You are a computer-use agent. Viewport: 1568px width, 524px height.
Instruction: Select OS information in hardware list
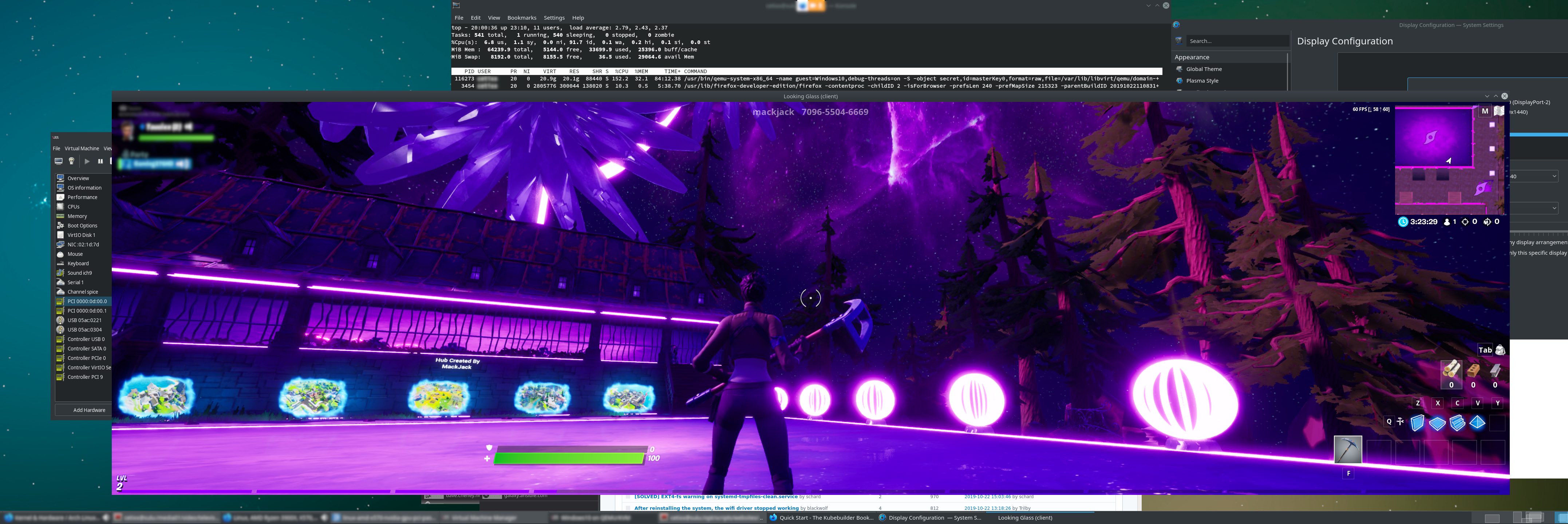tap(83, 188)
